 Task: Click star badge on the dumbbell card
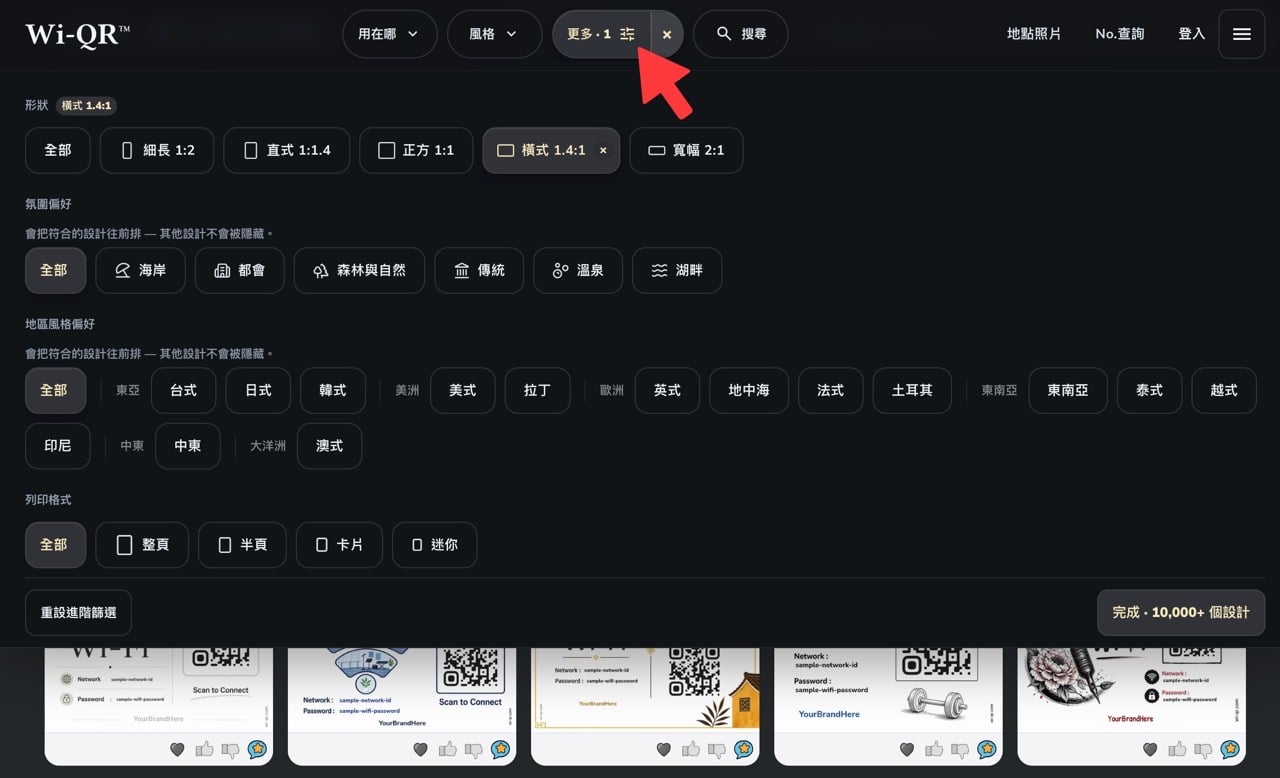click(x=987, y=749)
